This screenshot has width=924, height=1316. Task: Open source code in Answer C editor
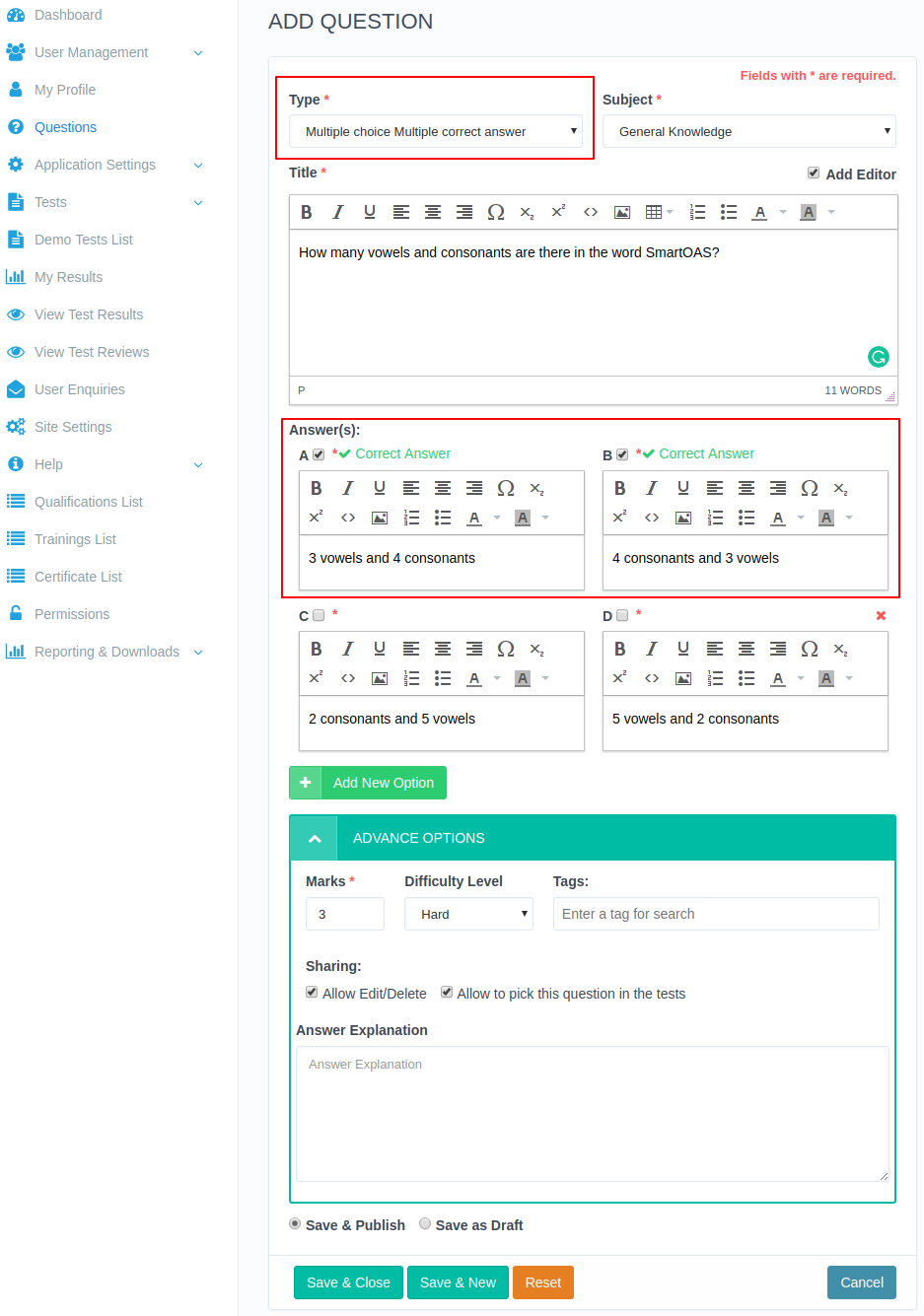coord(348,678)
